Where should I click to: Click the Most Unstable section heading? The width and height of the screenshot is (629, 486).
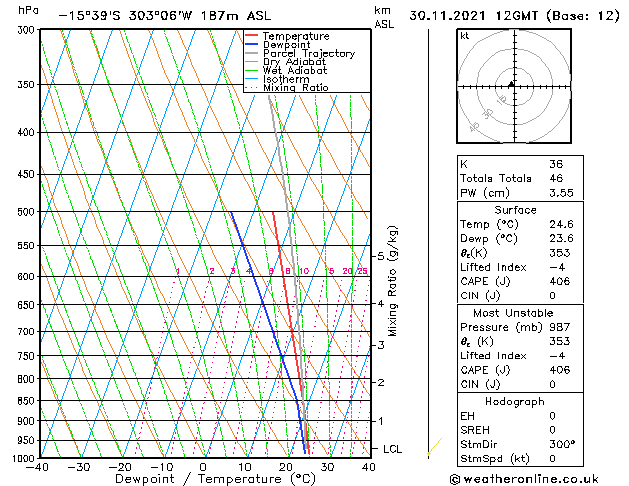[513, 313]
